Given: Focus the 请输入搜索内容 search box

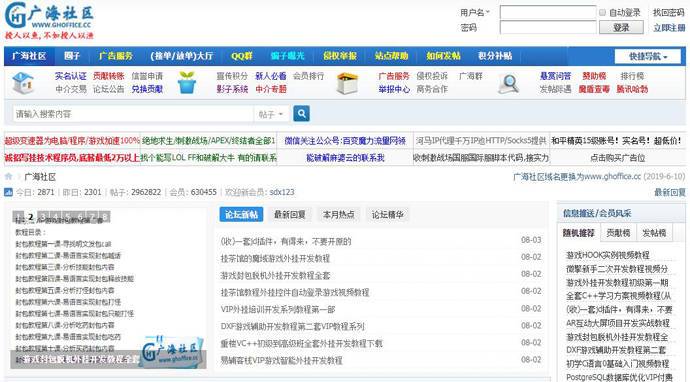Looking at the screenshot, I should (x=133, y=114).
